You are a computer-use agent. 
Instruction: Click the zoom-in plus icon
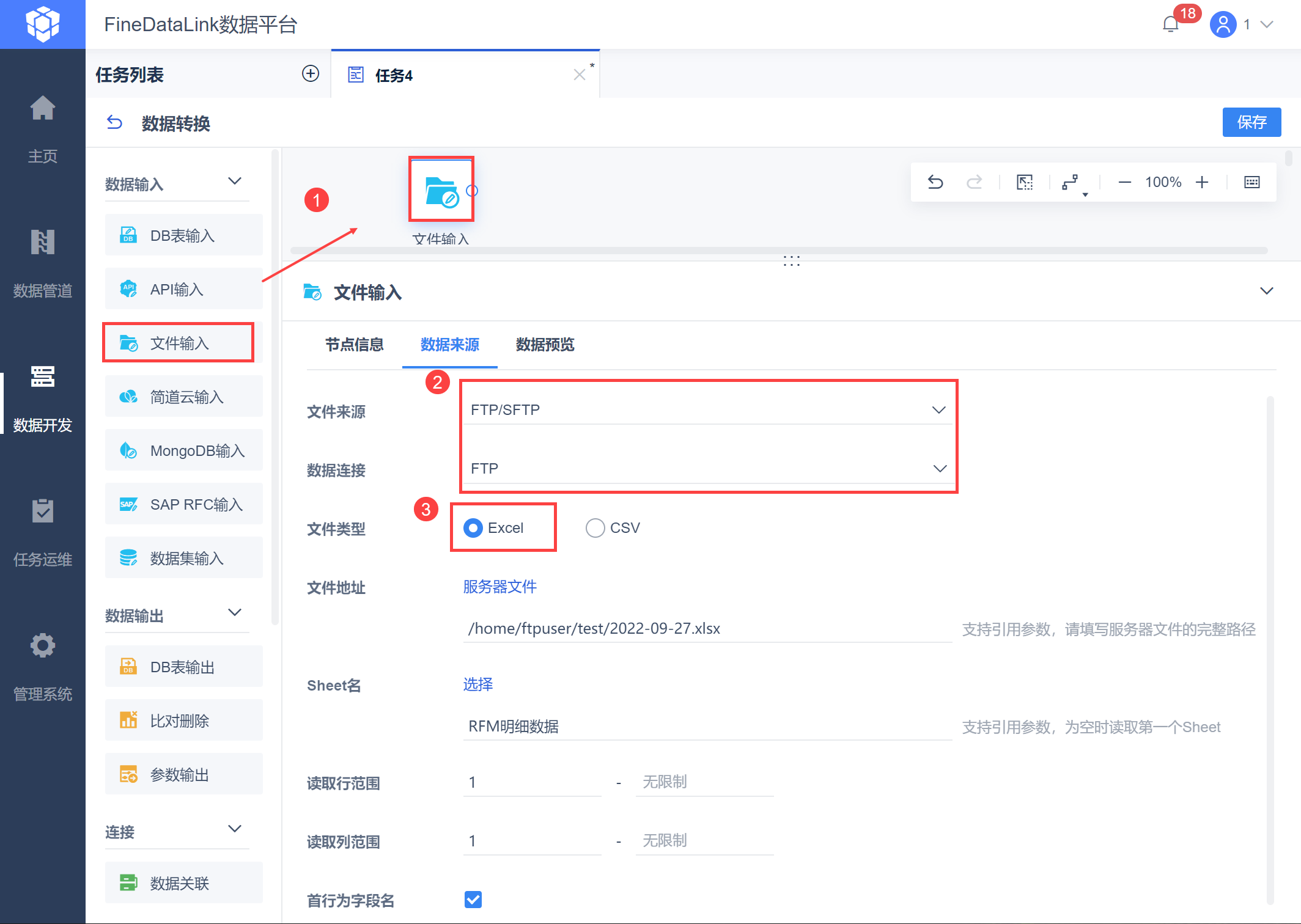coord(1202,182)
